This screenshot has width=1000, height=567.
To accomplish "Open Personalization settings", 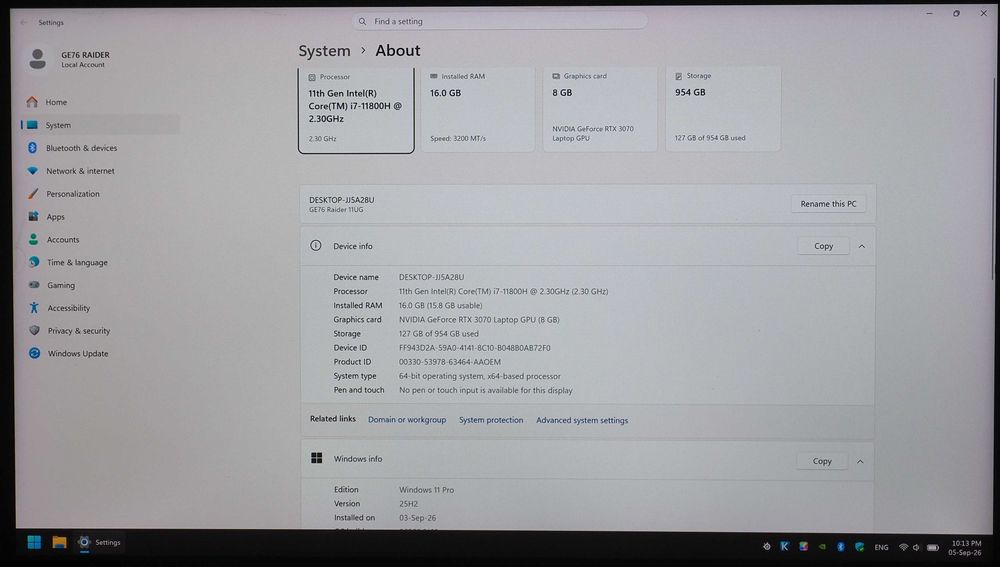I will 101,194.
